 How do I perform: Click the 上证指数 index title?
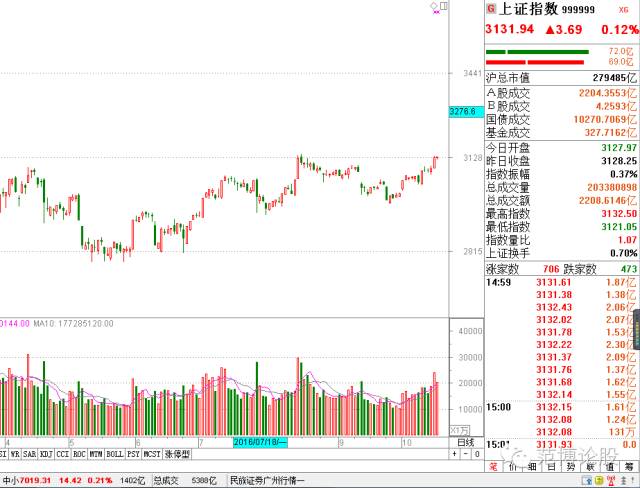[x=529, y=9]
